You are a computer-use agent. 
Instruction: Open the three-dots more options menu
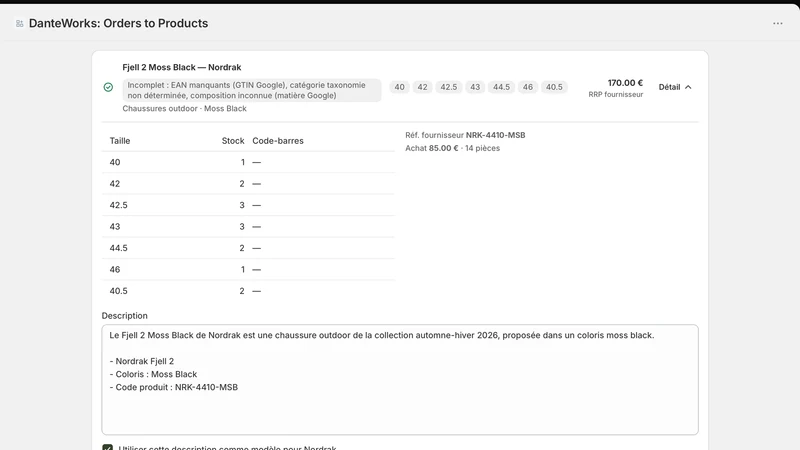(x=778, y=23)
